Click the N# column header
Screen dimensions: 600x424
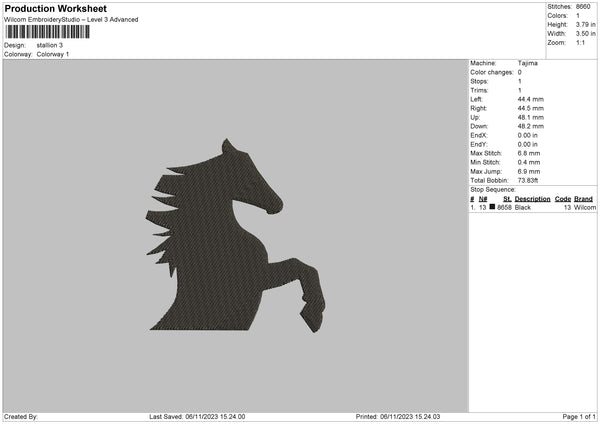pos(483,199)
